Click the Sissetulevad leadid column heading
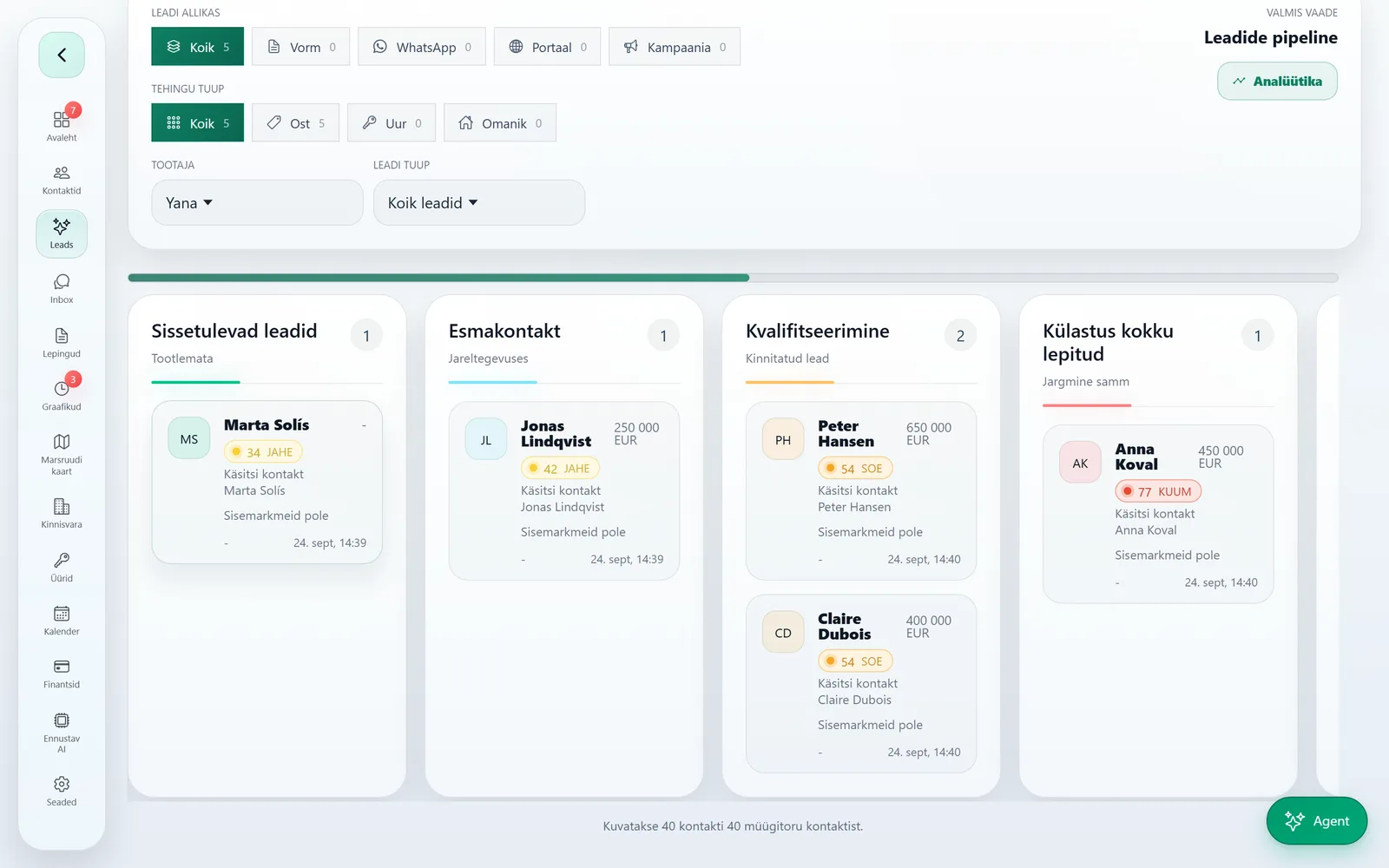 click(234, 331)
